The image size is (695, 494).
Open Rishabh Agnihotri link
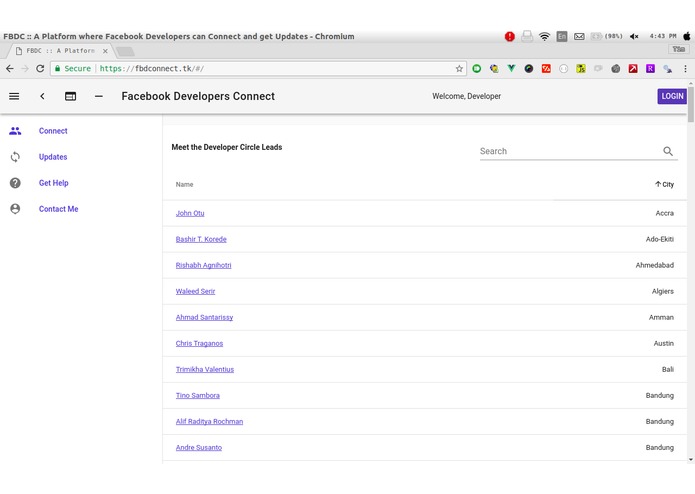(203, 265)
